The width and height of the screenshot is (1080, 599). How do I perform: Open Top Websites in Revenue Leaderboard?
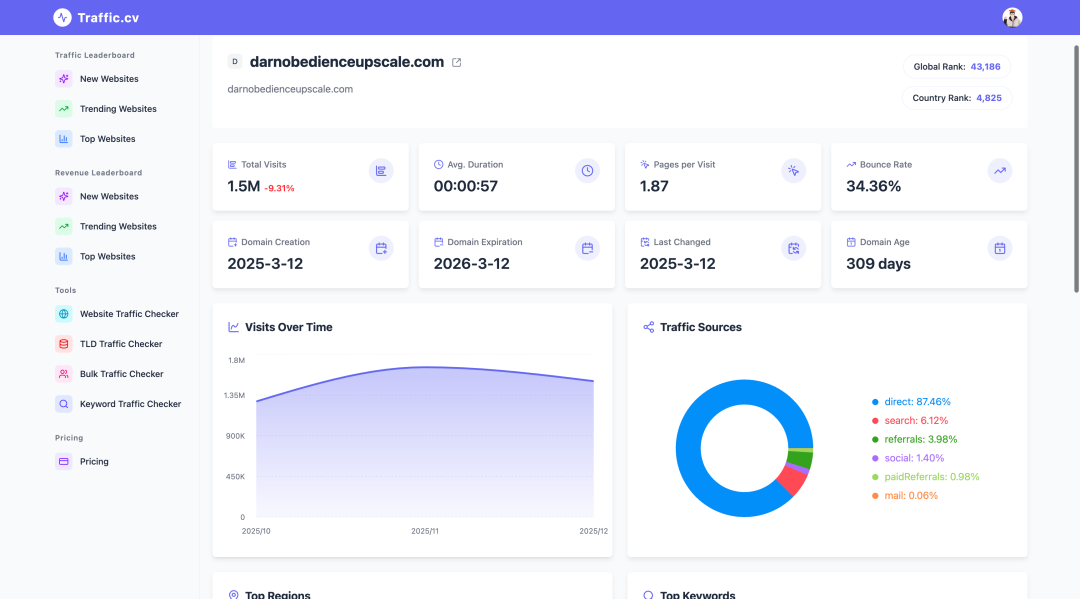(107, 256)
